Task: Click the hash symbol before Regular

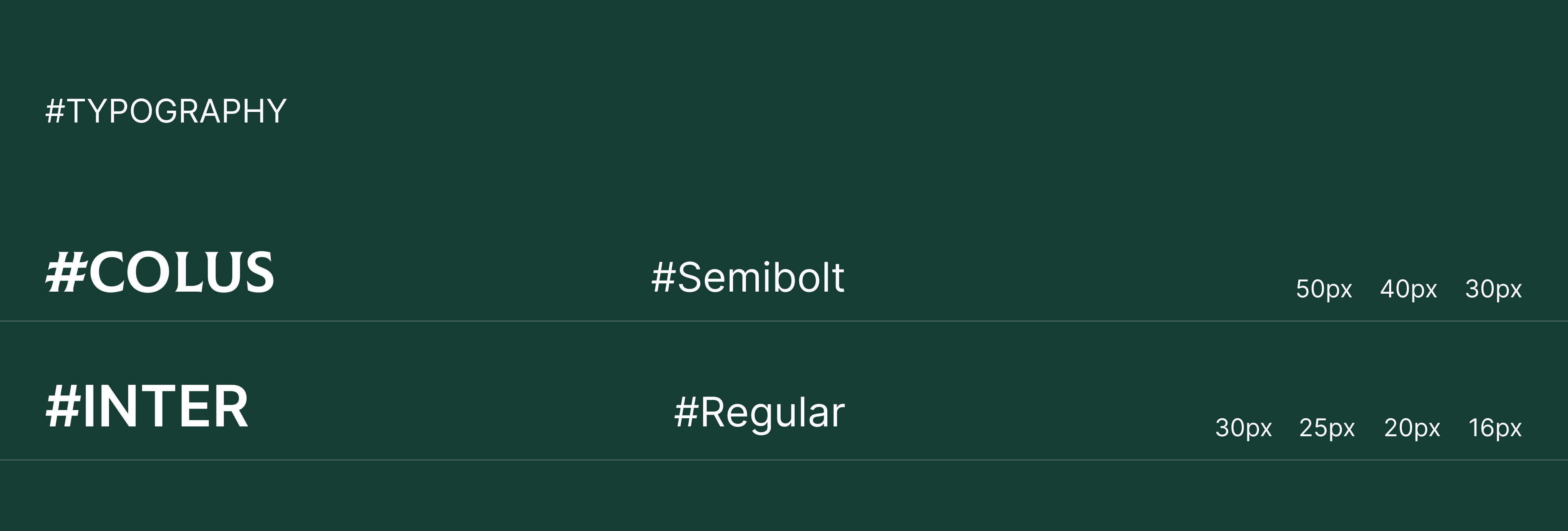Action: pyautogui.click(x=686, y=413)
